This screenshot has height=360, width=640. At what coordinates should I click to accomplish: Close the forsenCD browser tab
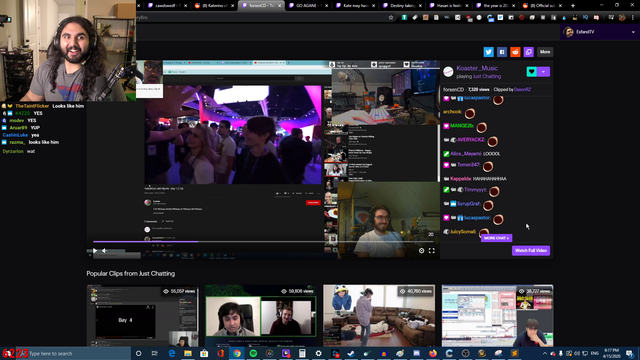(x=280, y=5)
